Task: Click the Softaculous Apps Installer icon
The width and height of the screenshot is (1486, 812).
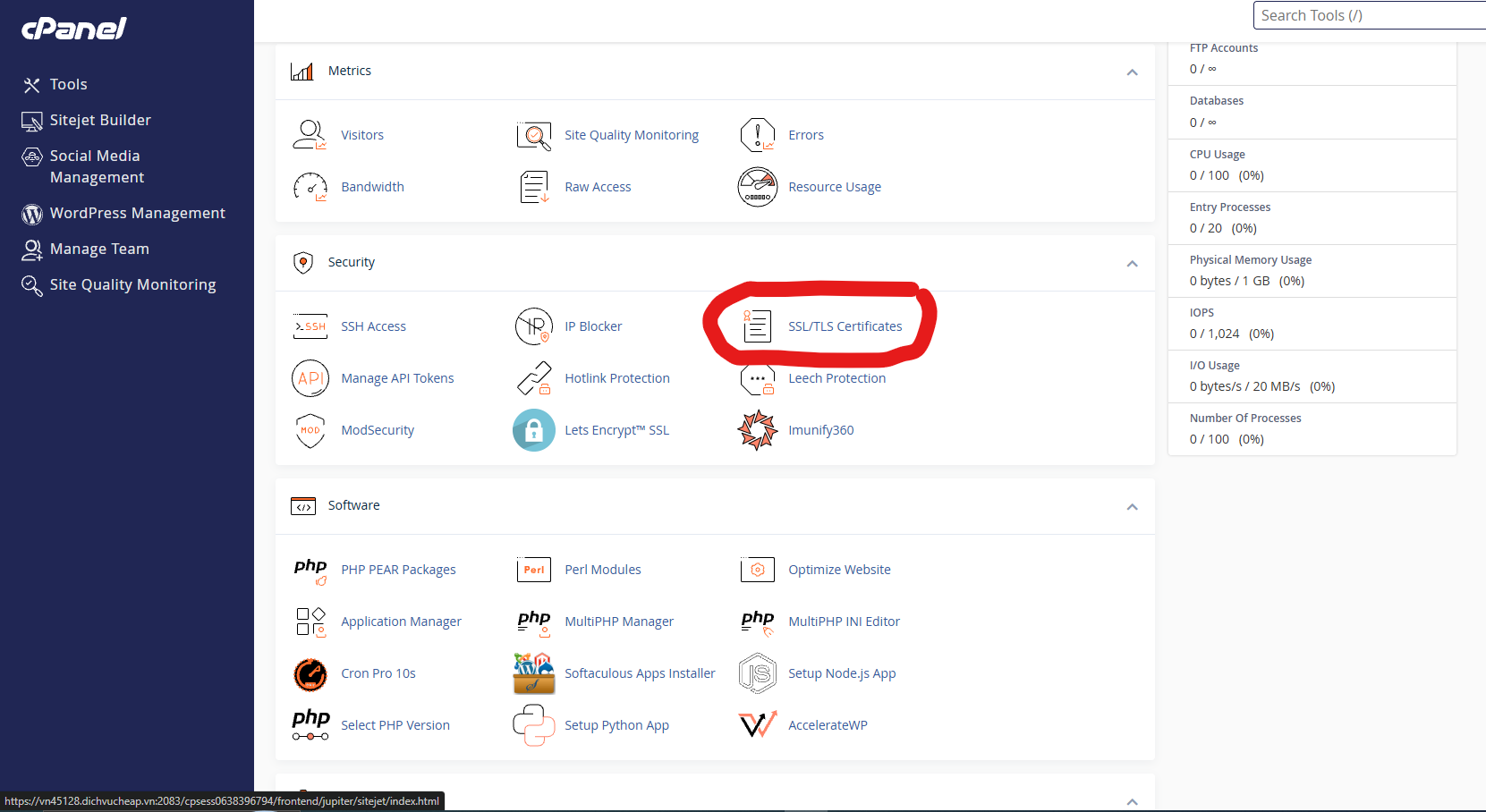Action: coord(534,673)
